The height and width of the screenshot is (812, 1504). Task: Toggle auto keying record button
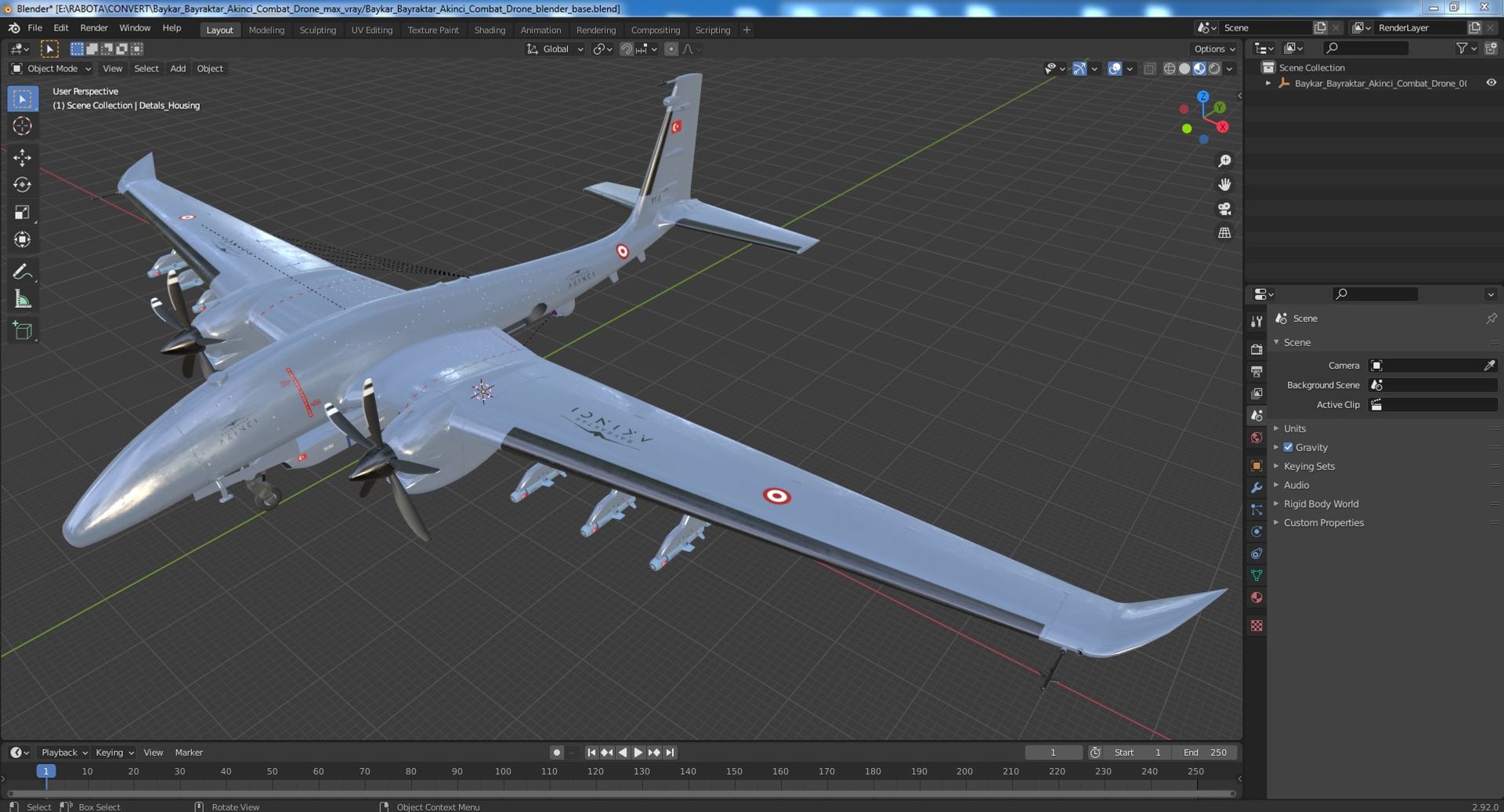[556, 752]
